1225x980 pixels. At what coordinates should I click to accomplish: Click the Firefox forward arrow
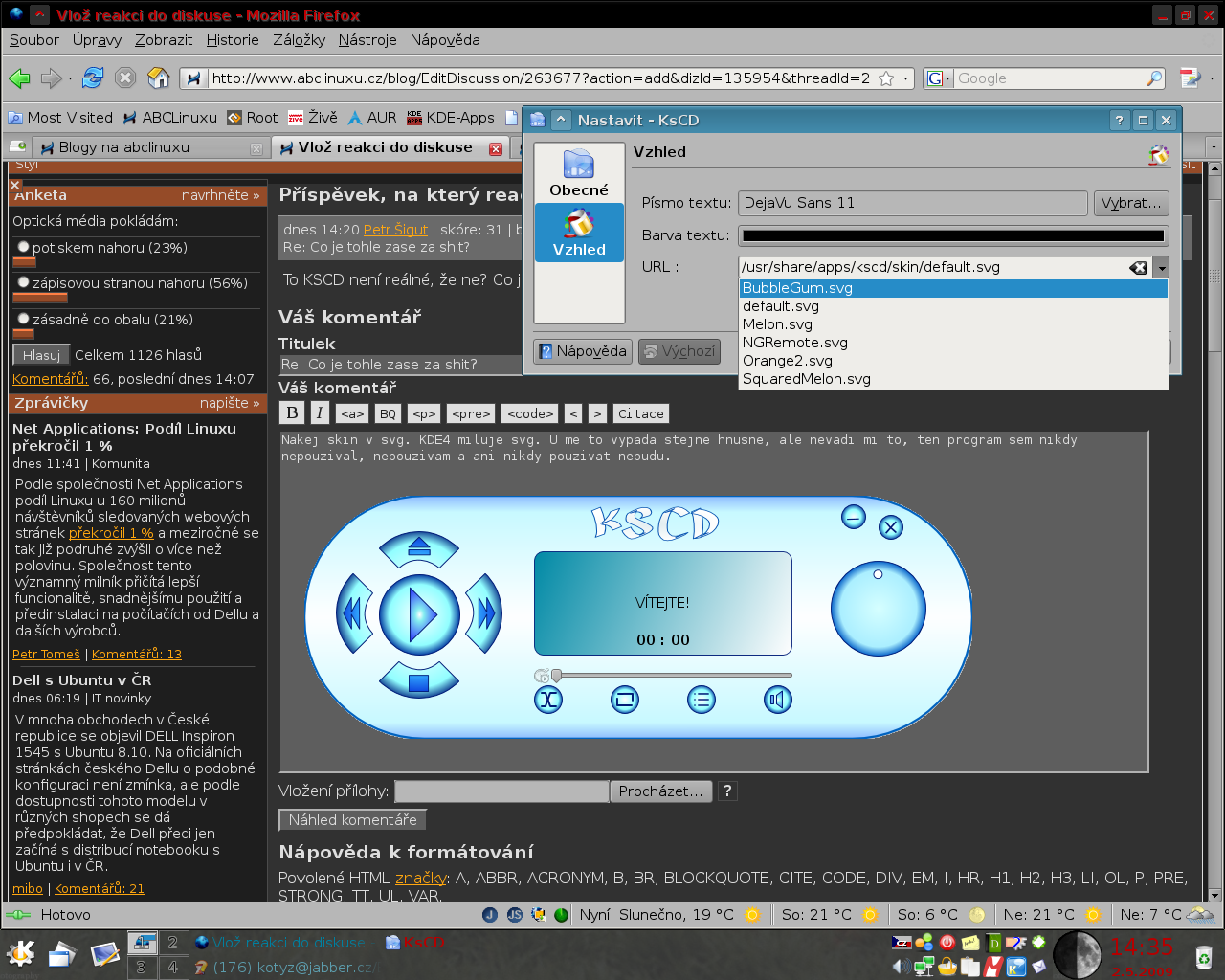[x=51, y=78]
